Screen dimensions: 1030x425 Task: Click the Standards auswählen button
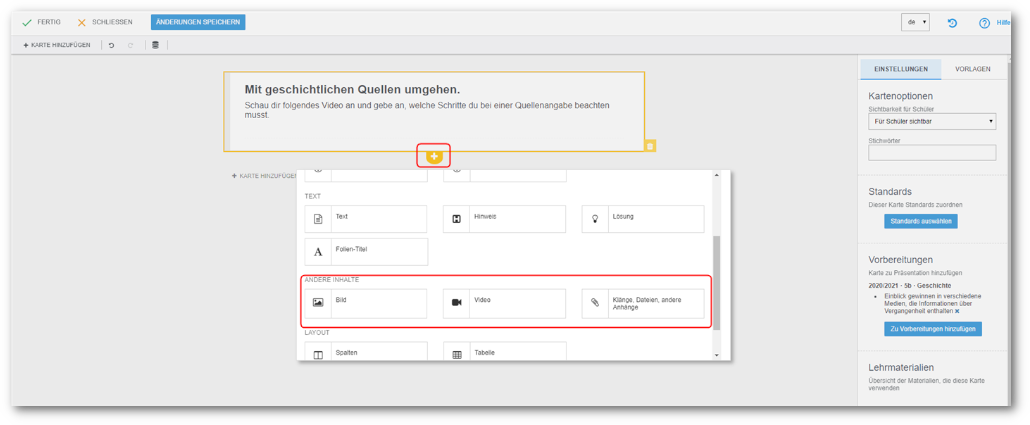pos(920,221)
